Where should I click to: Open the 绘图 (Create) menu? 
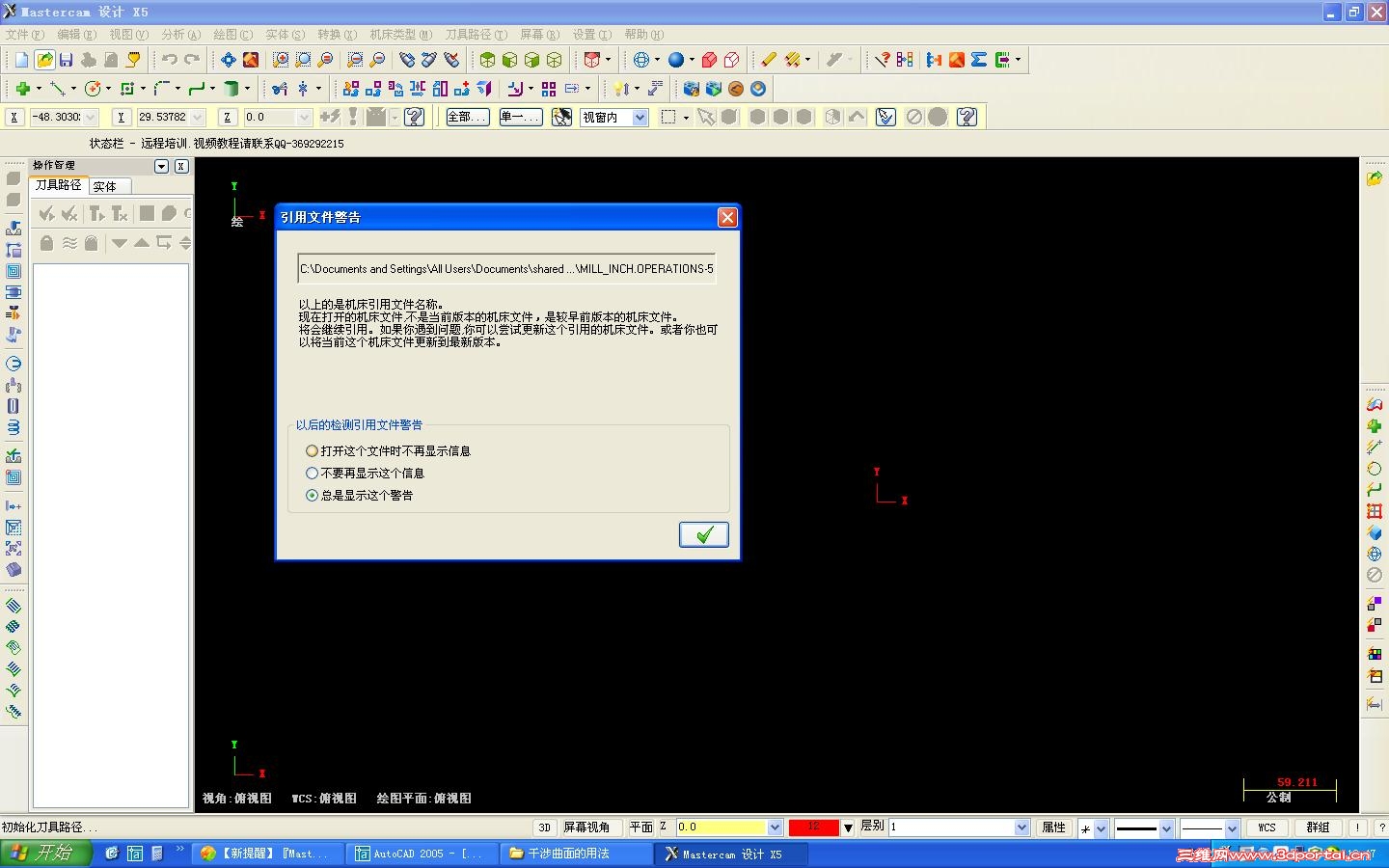232,35
